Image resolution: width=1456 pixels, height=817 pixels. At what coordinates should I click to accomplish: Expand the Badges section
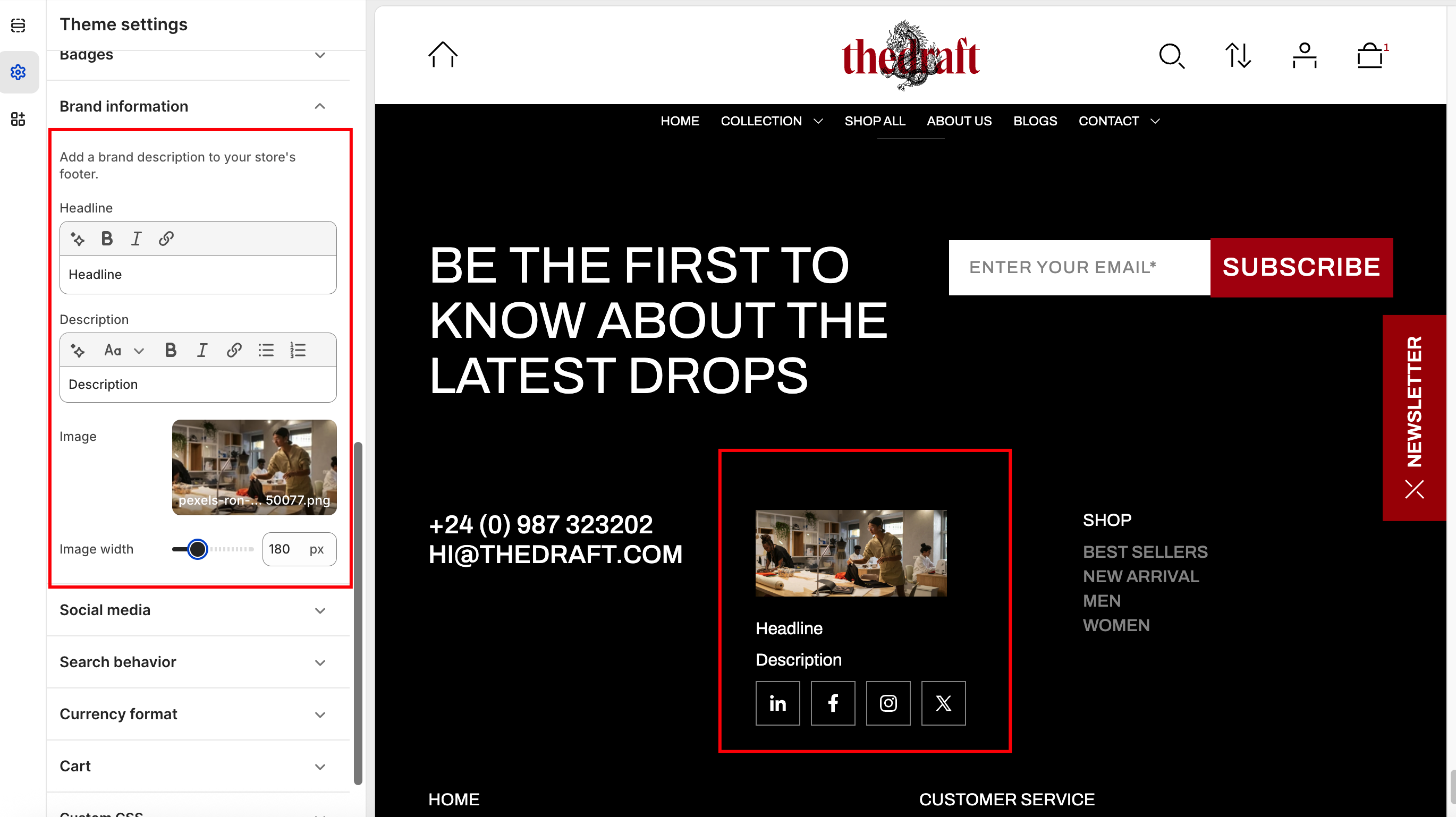pos(320,55)
